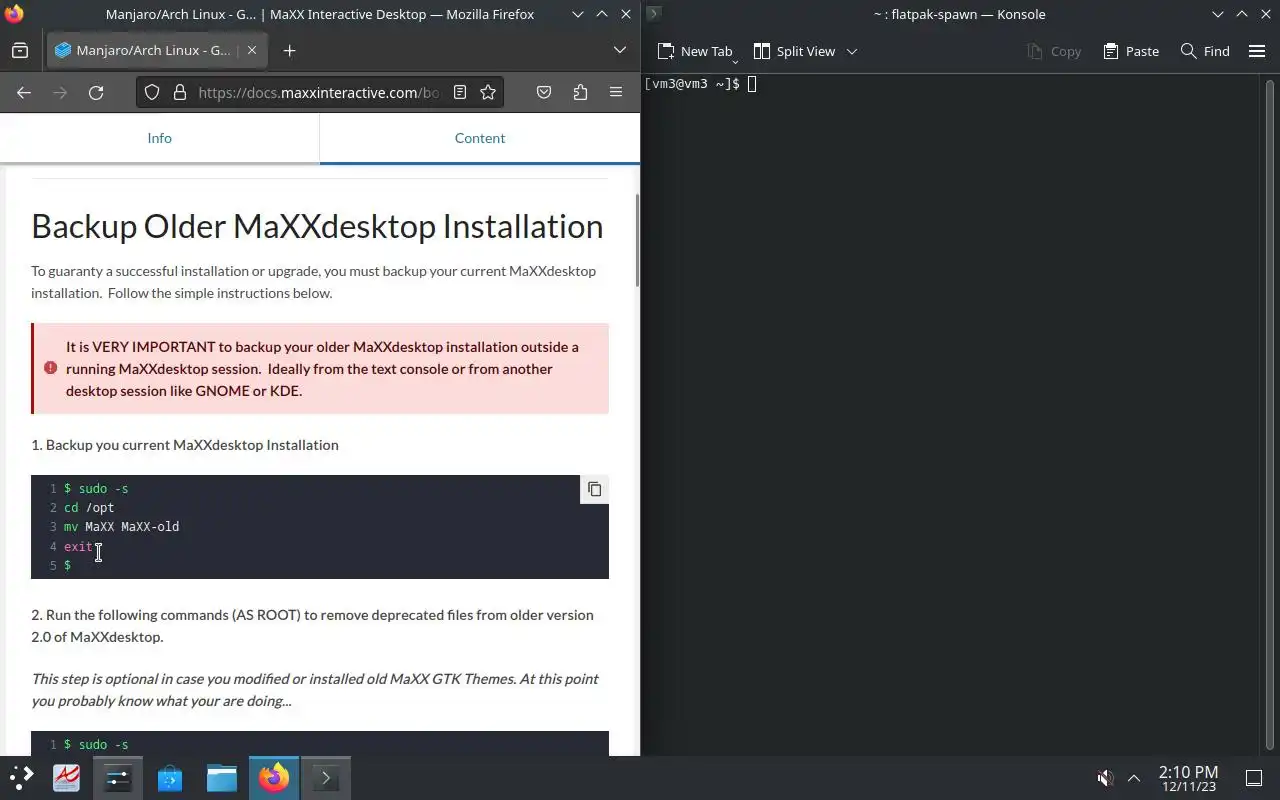Expand the Split View dropdown chevron

click(x=852, y=51)
